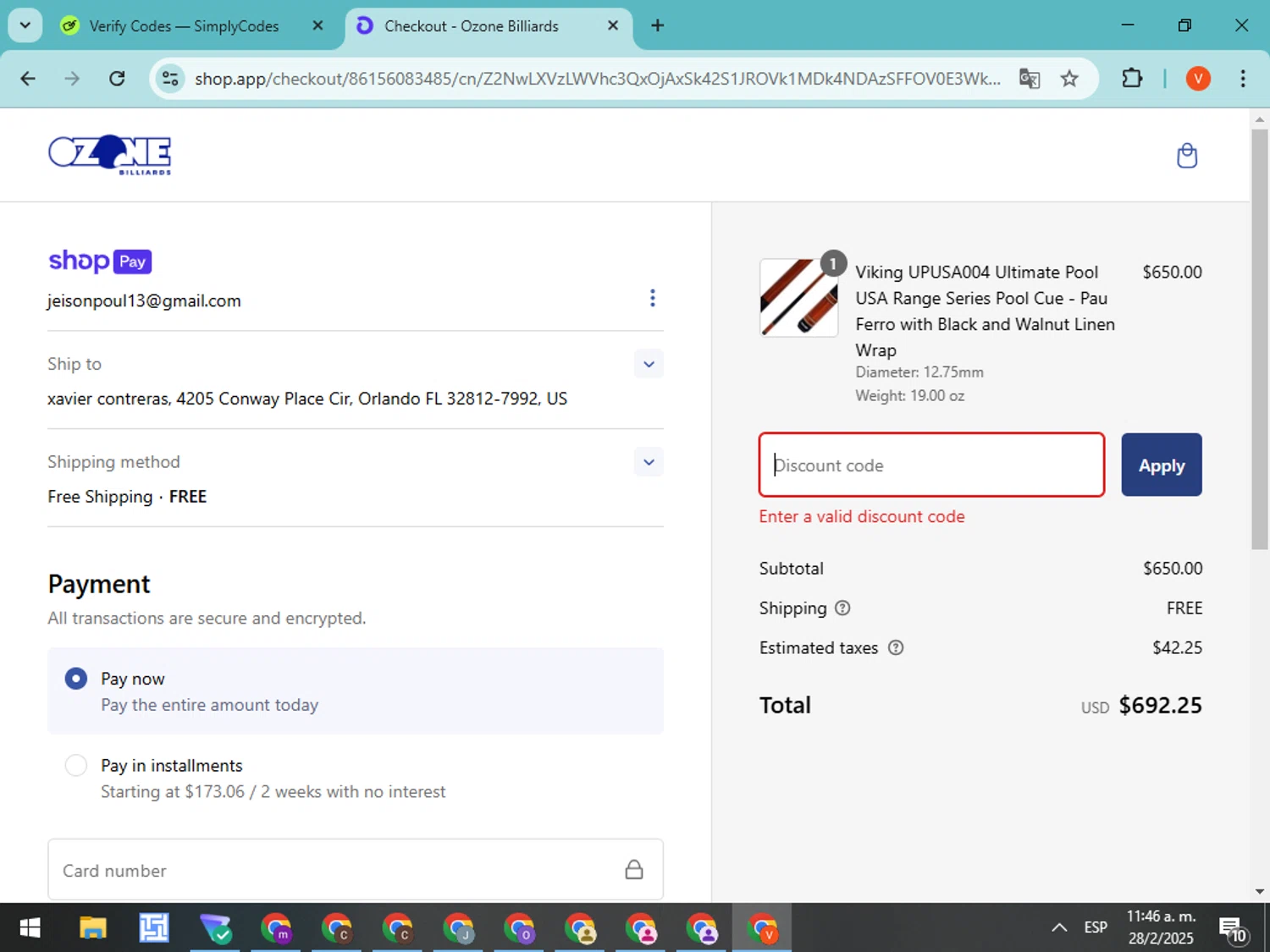Click the Subtotal value $650.00
The image size is (1270, 952).
click(x=1173, y=568)
